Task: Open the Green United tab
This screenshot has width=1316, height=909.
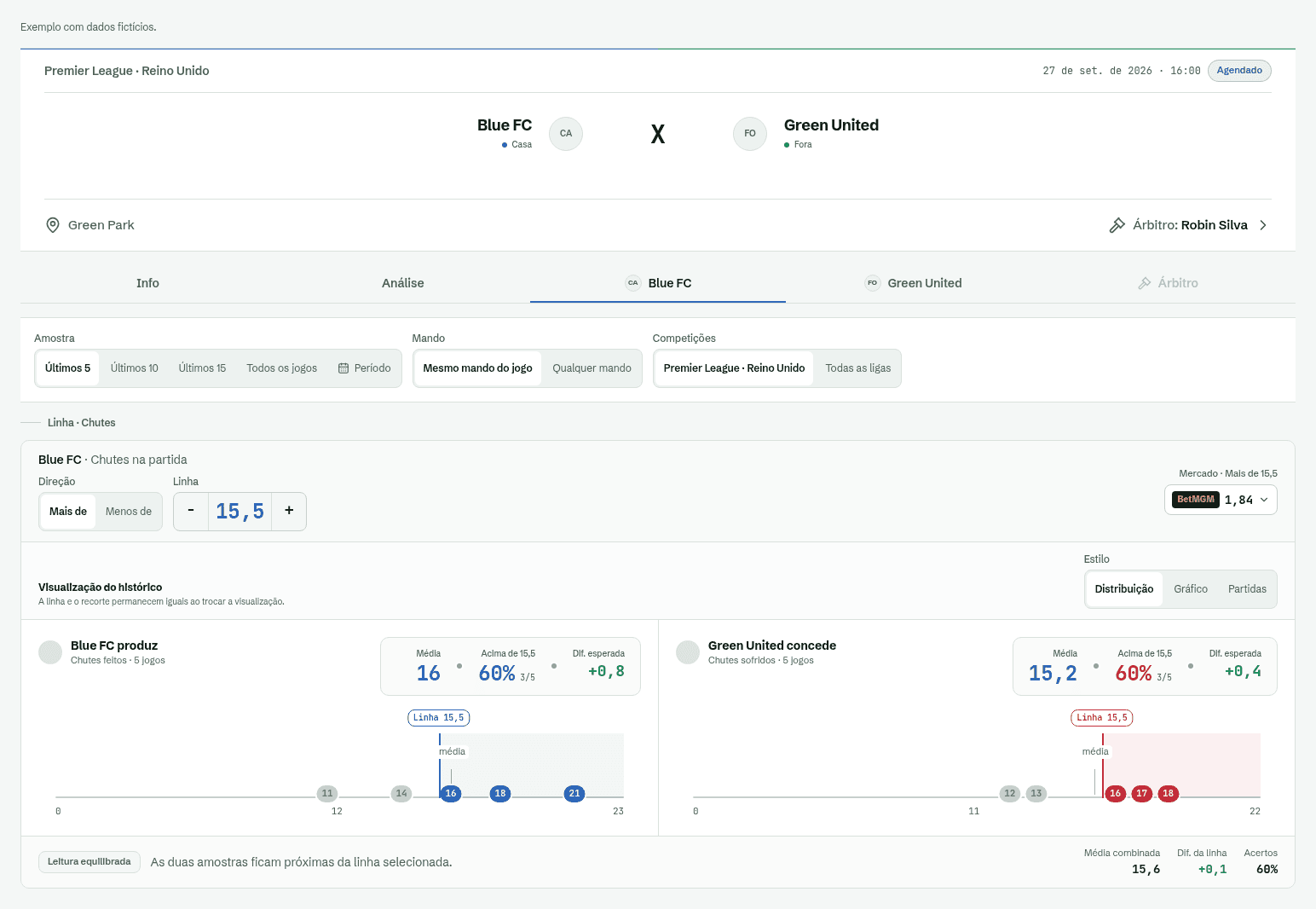Action: click(913, 283)
